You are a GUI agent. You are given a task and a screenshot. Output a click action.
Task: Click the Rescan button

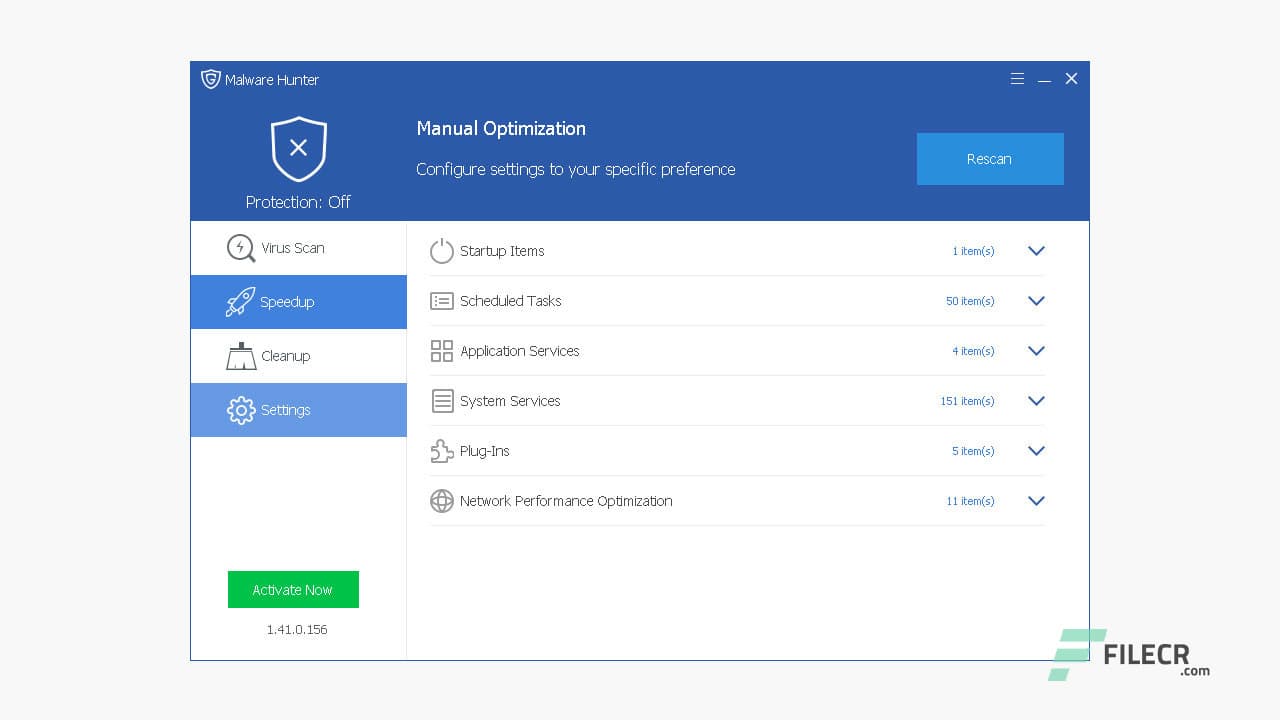[989, 158]
